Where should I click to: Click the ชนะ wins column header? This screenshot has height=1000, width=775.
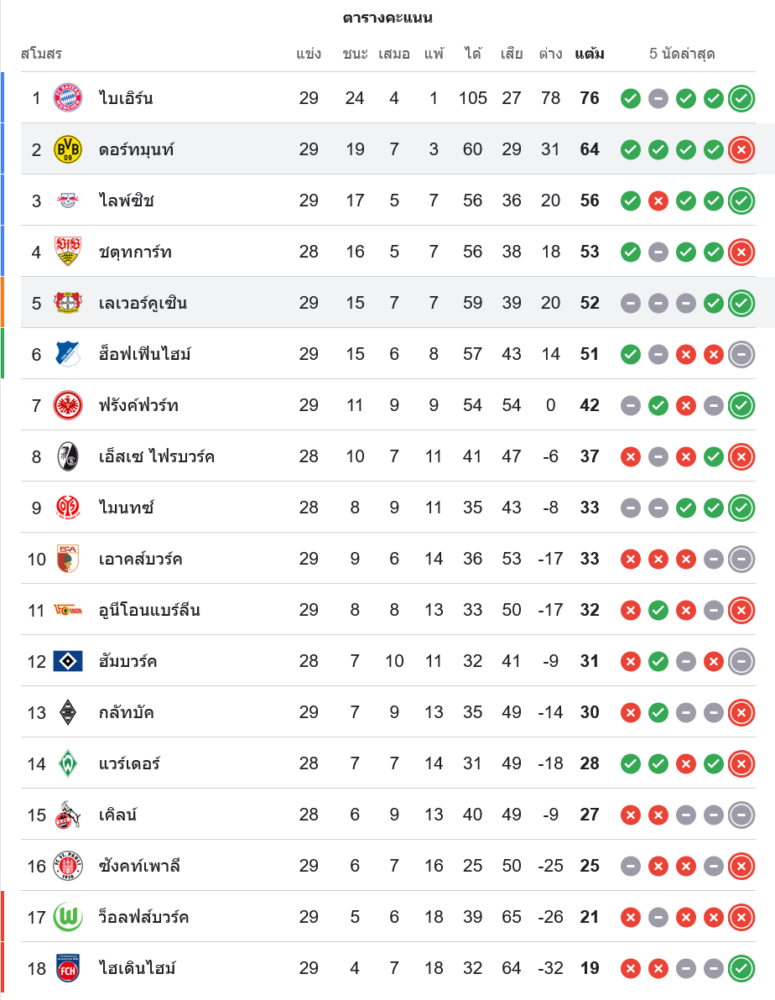[x=355, y=53]
